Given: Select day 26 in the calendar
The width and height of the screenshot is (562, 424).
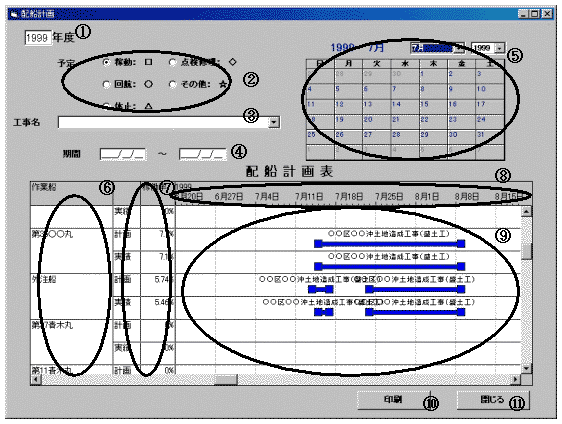Looking at the screenshot, I should [339, 135].
